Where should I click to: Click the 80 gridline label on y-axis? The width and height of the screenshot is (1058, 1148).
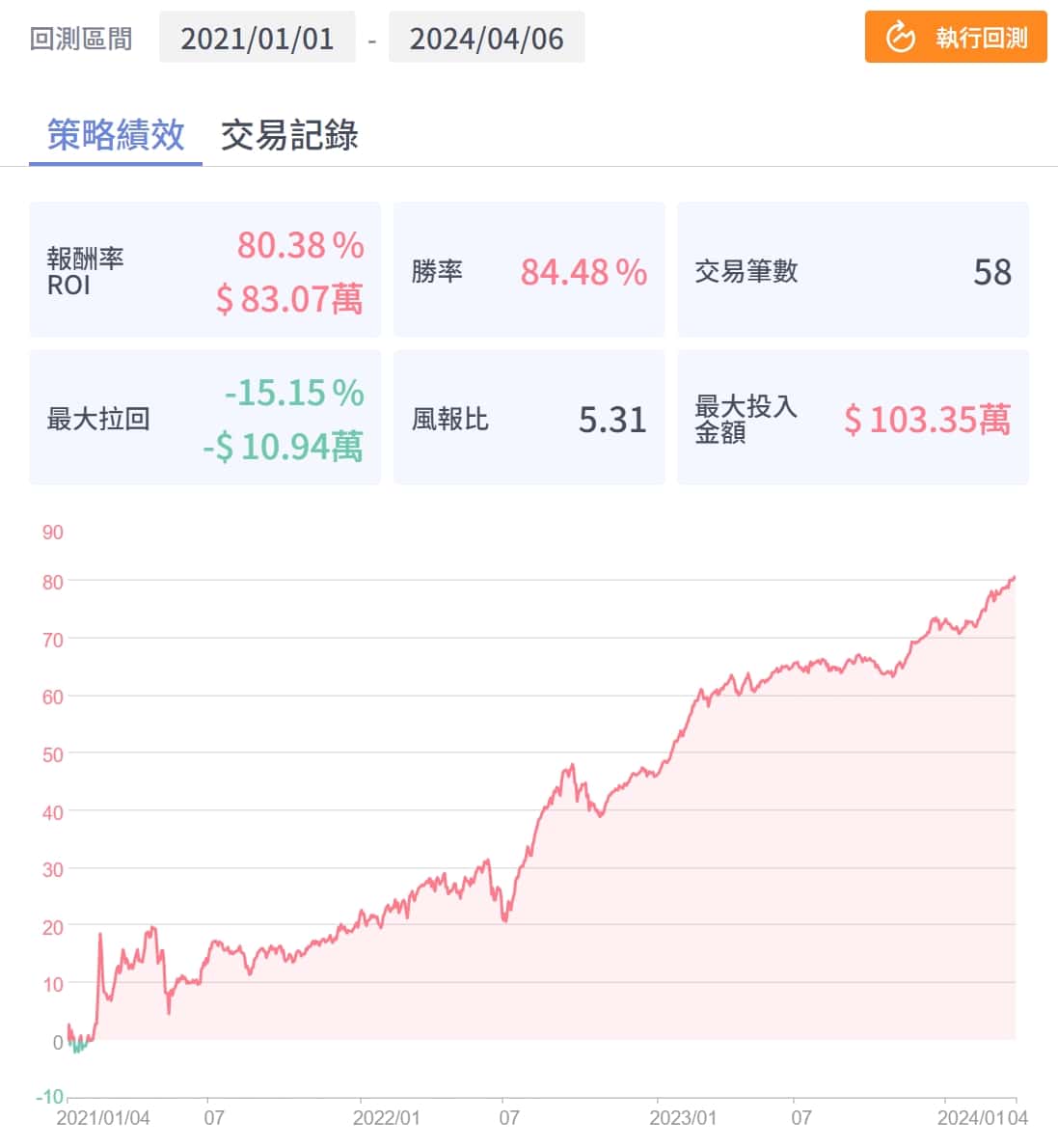(x=53, y=582)
